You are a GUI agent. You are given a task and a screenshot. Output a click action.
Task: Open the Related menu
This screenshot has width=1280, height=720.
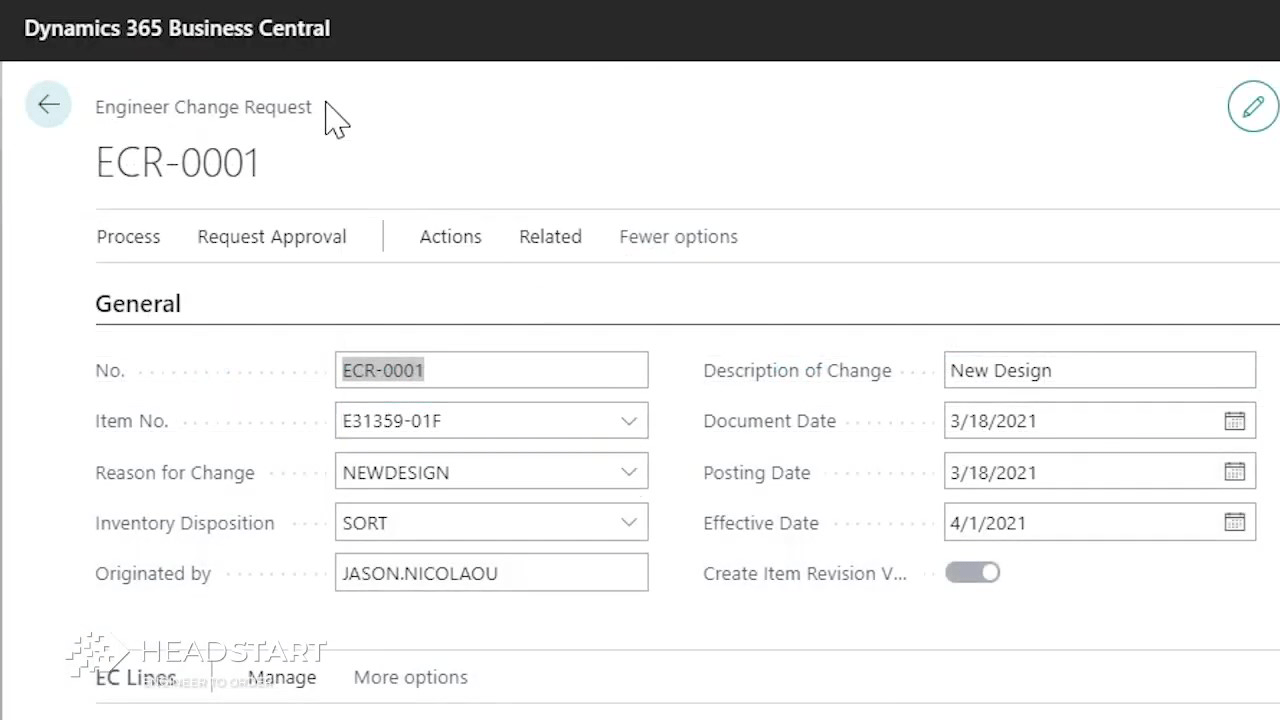pos(550,237)
